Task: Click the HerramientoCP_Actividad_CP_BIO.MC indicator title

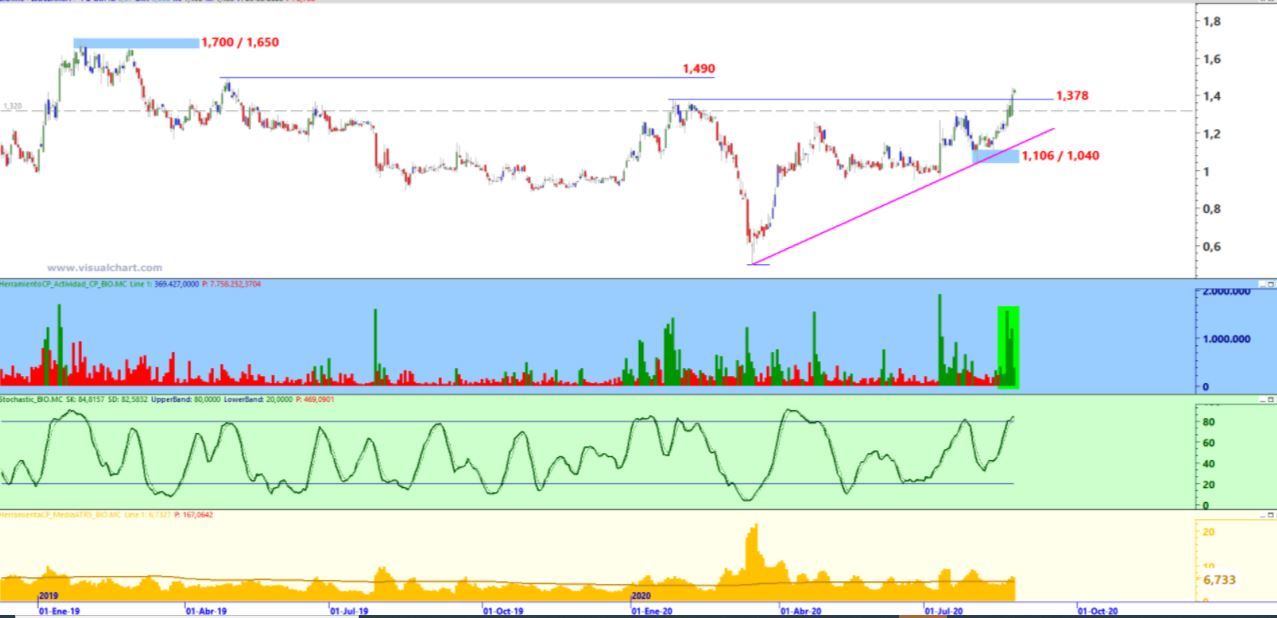Action: tap(64, 284)
